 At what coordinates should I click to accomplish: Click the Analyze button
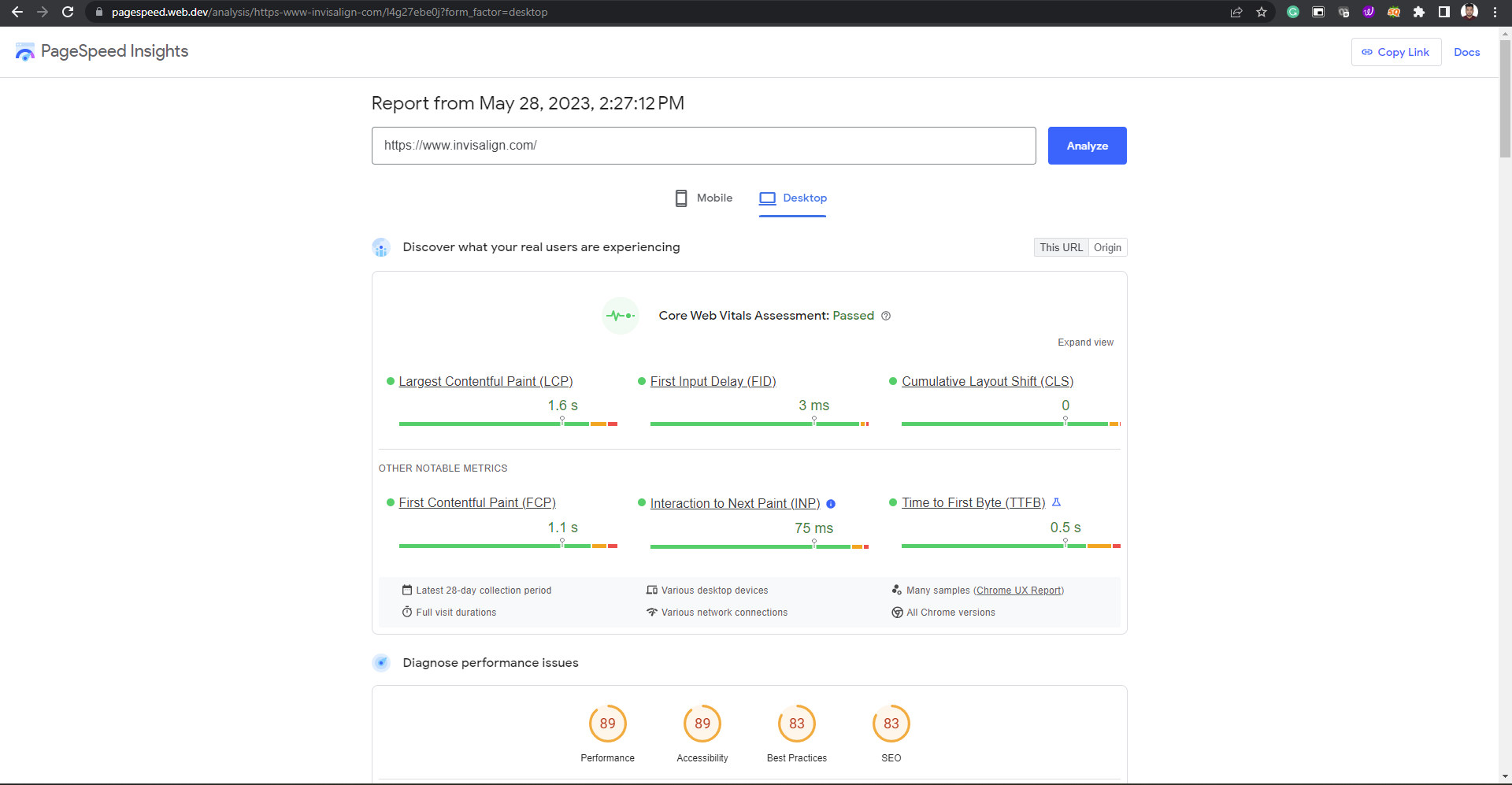click(x=1087, y=146)
